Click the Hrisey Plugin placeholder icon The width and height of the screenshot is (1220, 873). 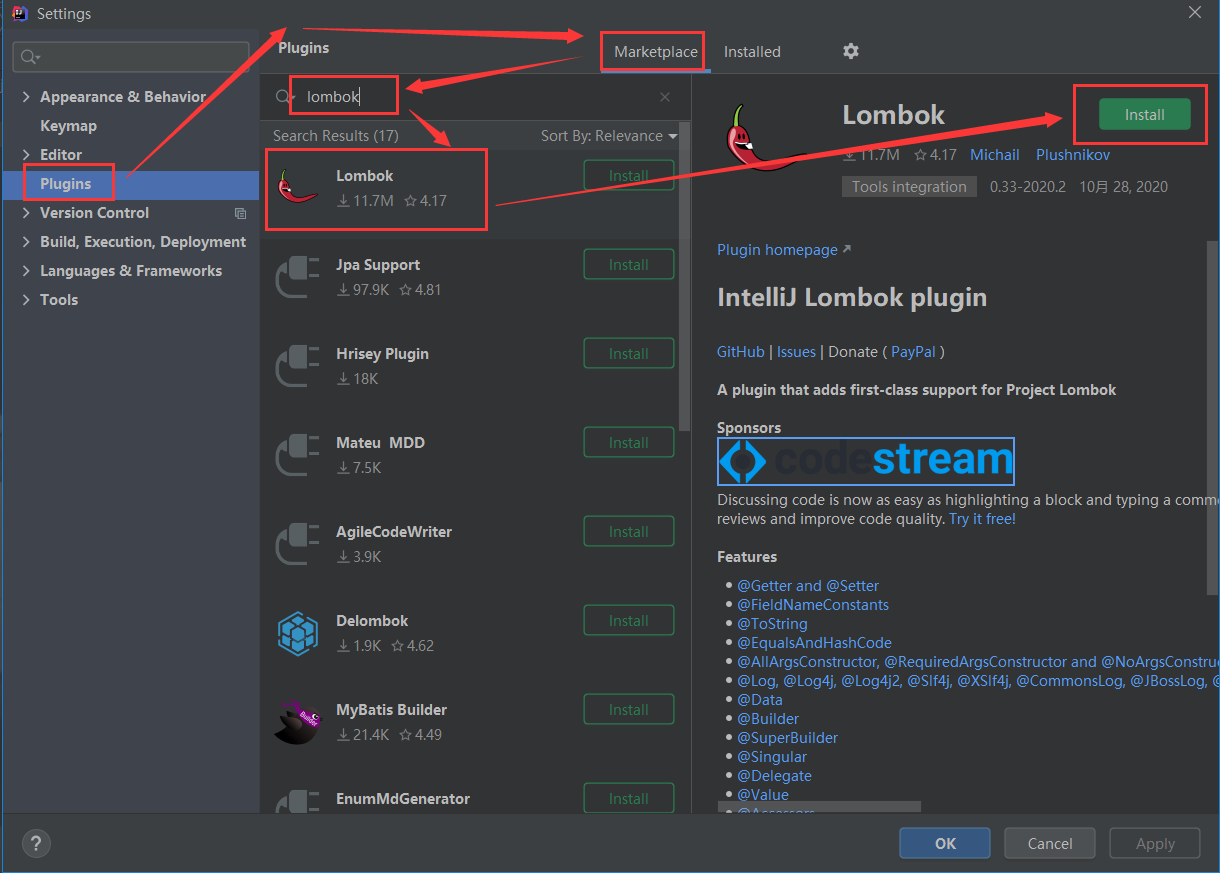click(x=297, y=366)
